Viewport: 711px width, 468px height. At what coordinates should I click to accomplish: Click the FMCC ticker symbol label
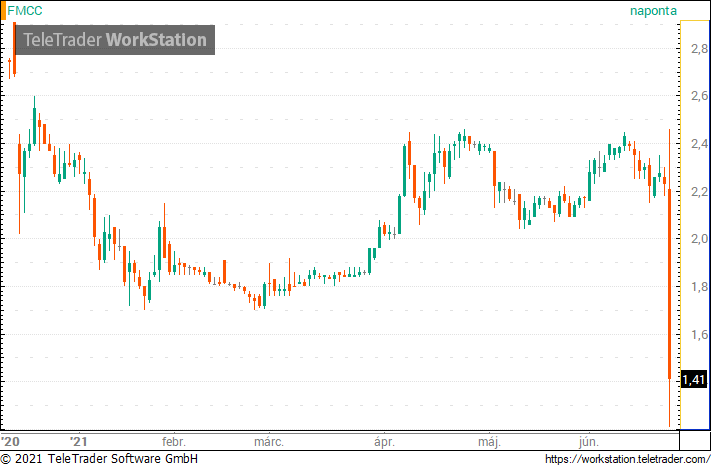click(x=25, y=10)
